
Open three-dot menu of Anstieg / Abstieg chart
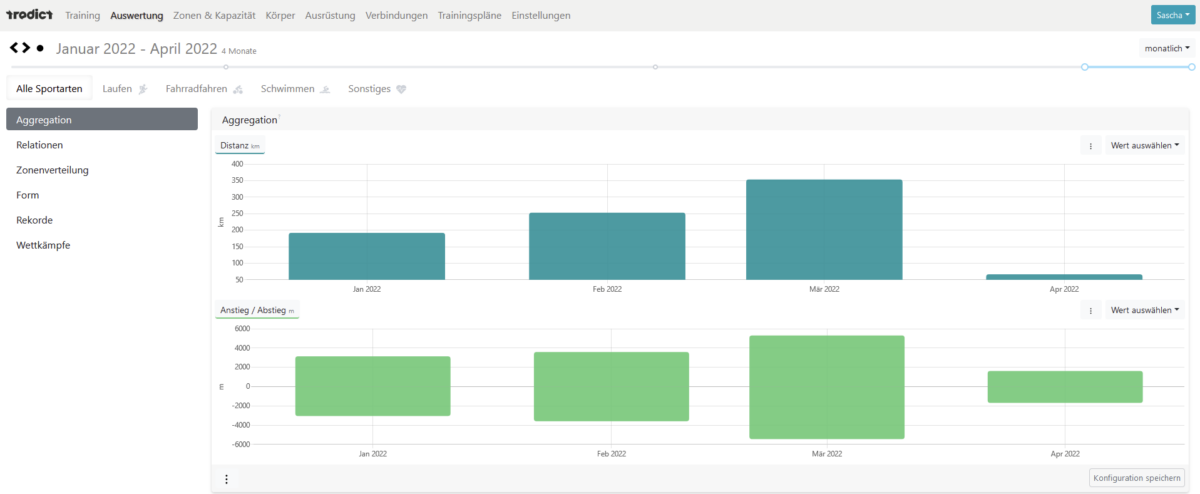coord(1090,310)
